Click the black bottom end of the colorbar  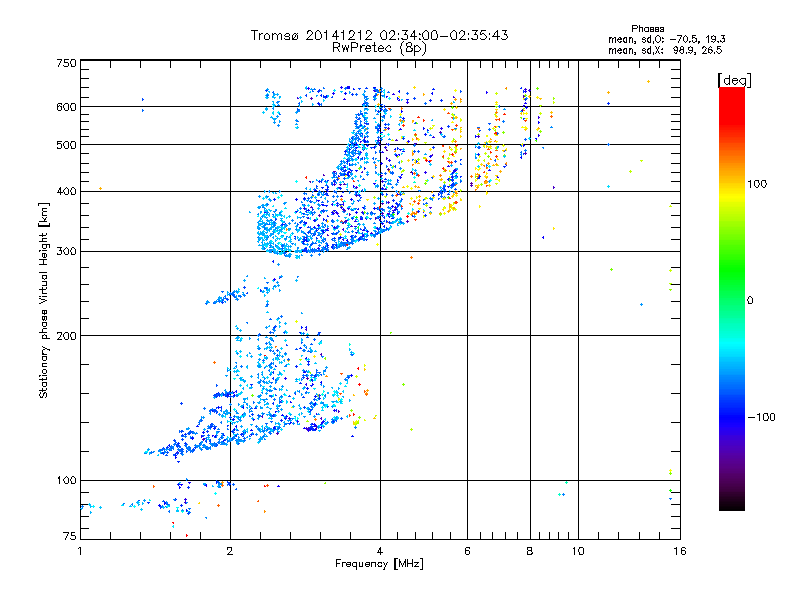[732, 504]
